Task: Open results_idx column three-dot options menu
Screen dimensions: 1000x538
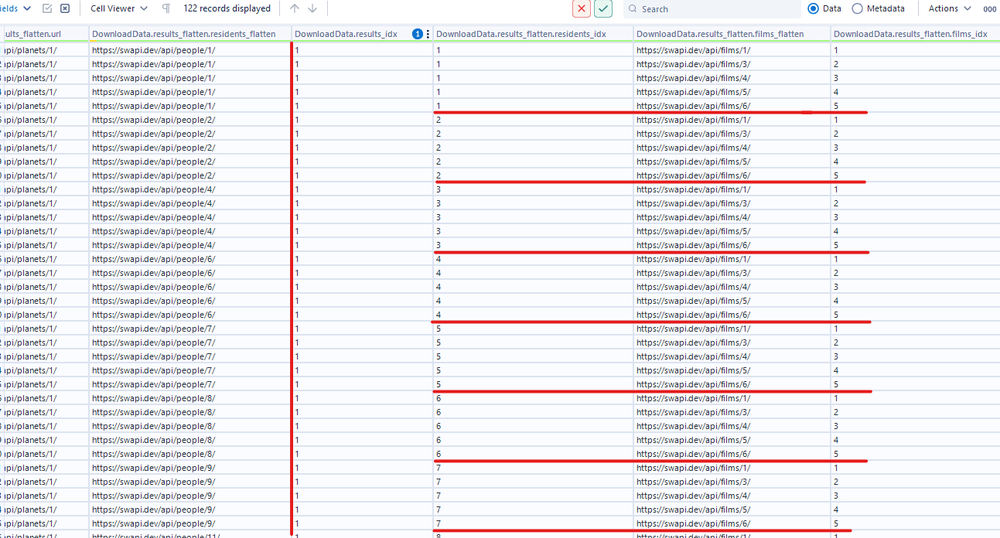Action: (x=428, y=34)
